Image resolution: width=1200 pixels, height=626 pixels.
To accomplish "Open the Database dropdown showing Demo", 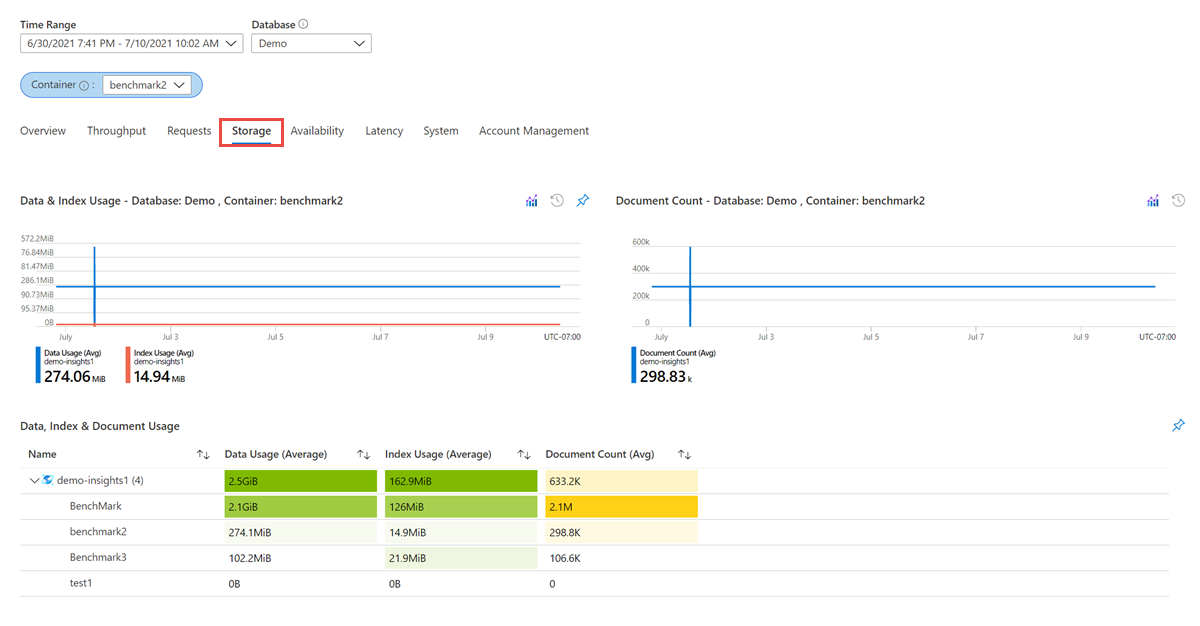I will [311, 43].
